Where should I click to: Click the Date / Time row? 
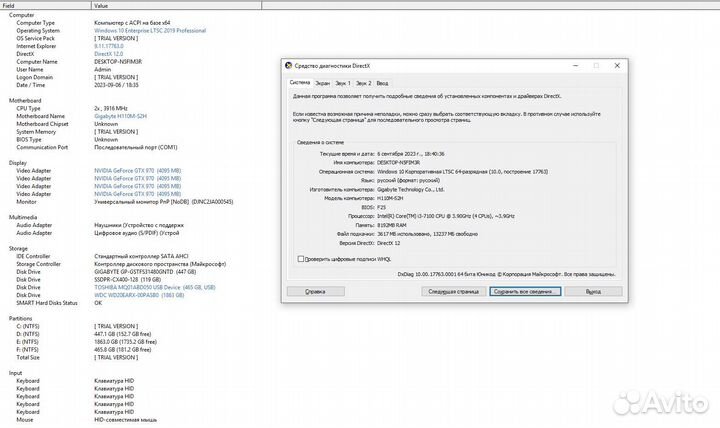pos(77,85)
